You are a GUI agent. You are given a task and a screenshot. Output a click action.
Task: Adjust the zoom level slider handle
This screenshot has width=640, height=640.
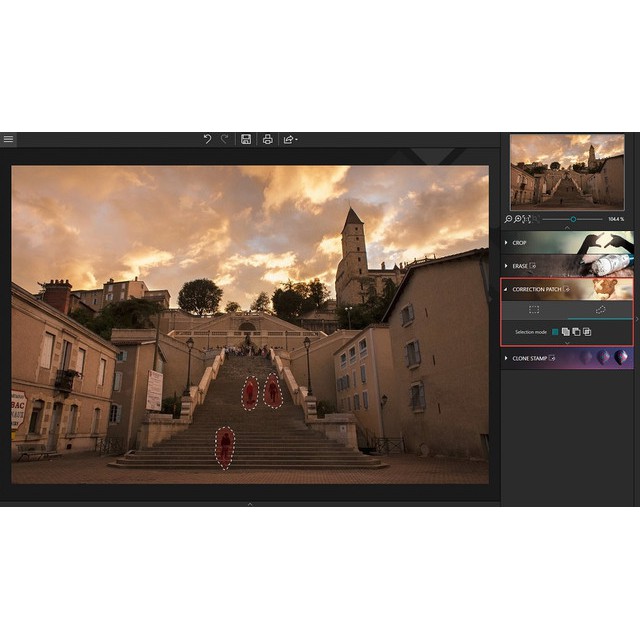[573, 219]
